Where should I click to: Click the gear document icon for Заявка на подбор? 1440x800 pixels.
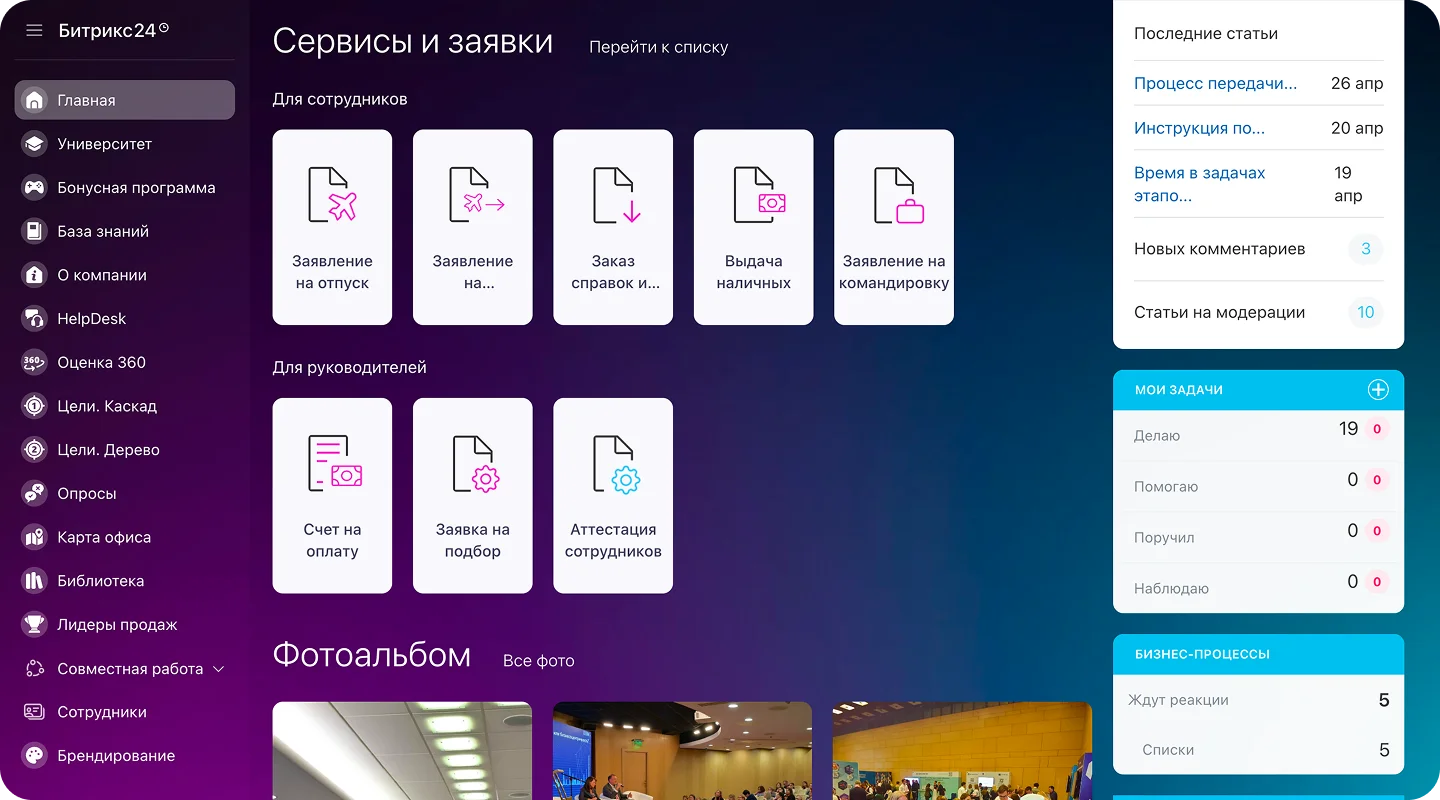[474, 463]
